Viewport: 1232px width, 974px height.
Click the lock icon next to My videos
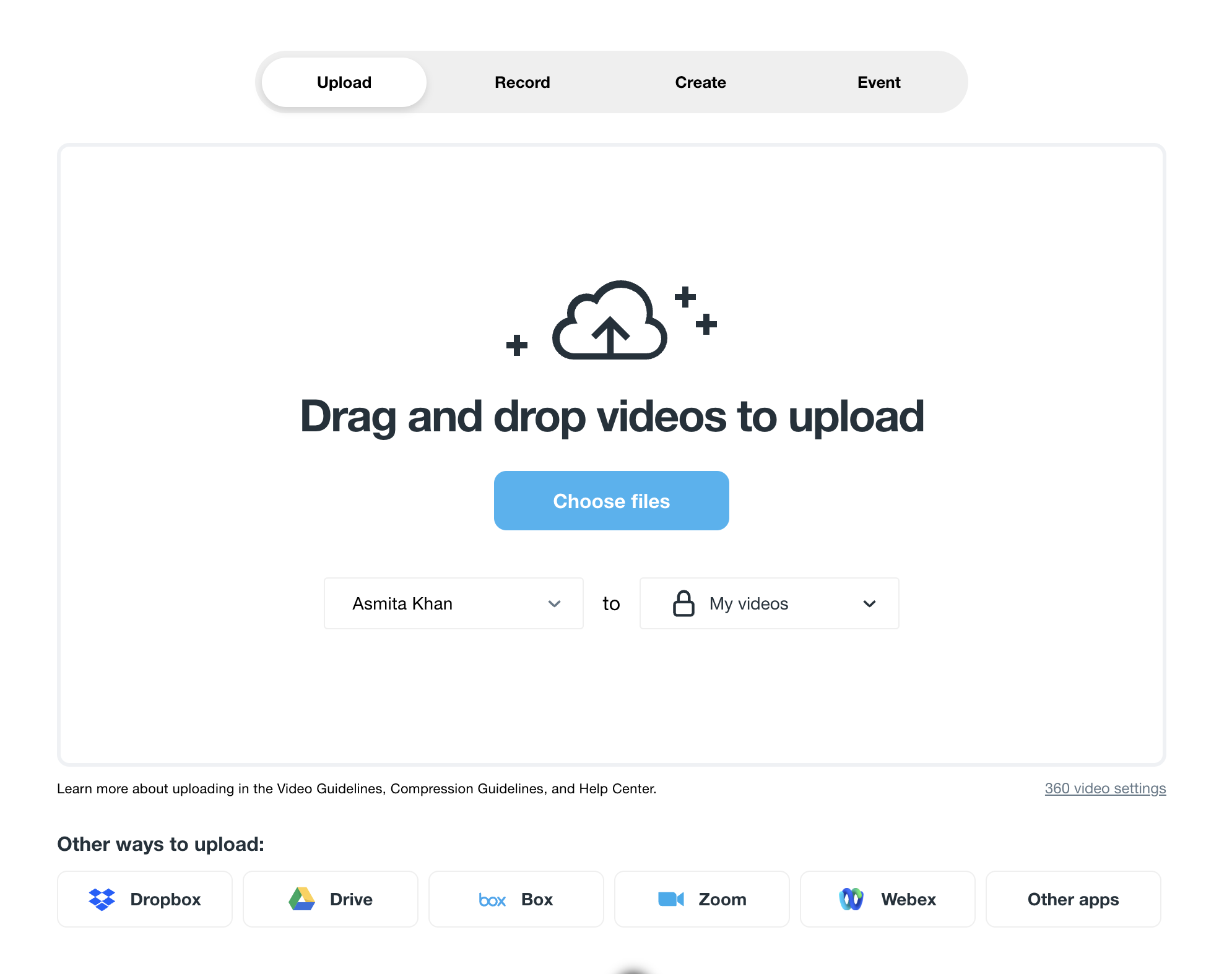pyautogui.click(x=682, y=603)
